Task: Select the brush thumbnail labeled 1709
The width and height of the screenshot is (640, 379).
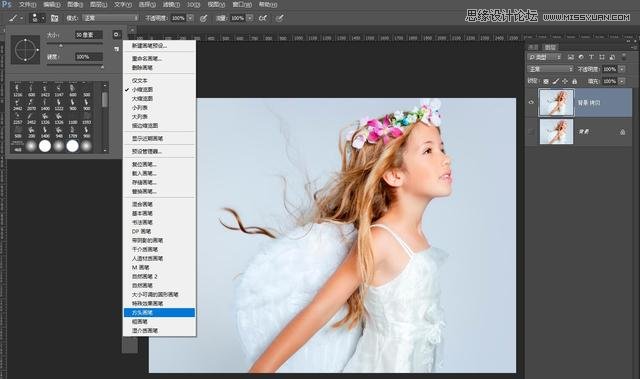Action: coord(73,131)
